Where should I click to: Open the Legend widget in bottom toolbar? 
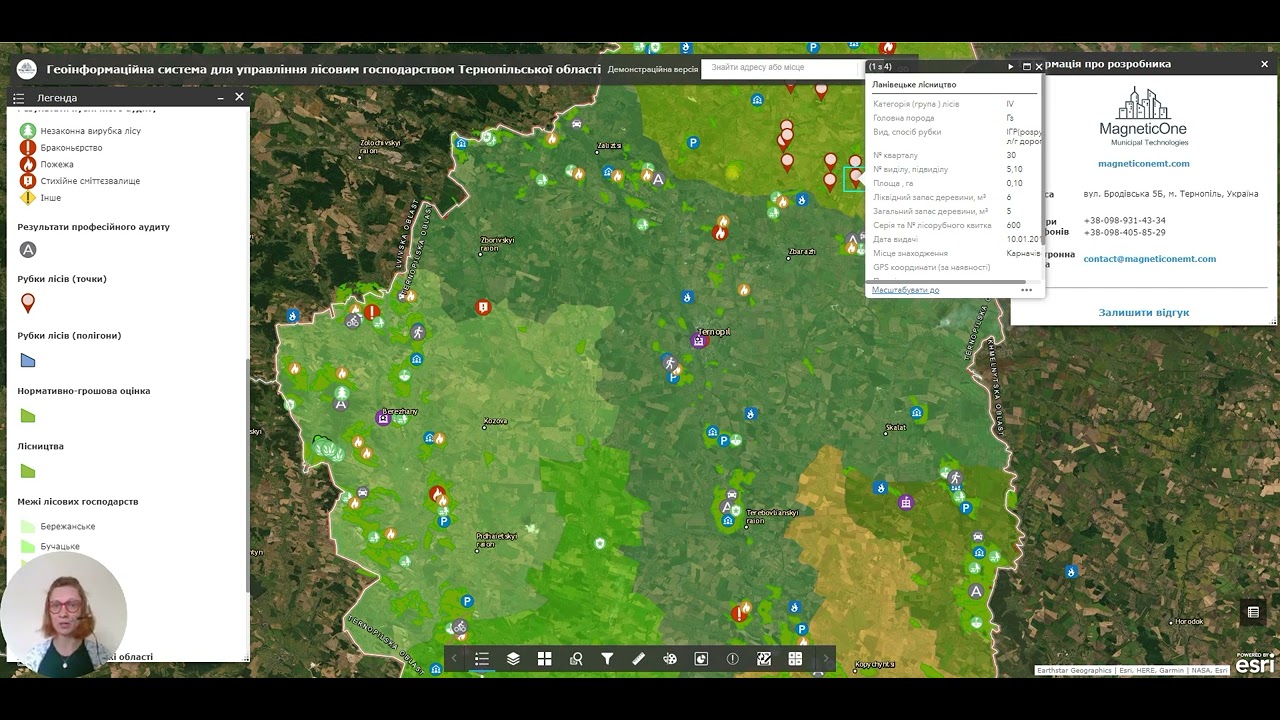pos(482,659)
